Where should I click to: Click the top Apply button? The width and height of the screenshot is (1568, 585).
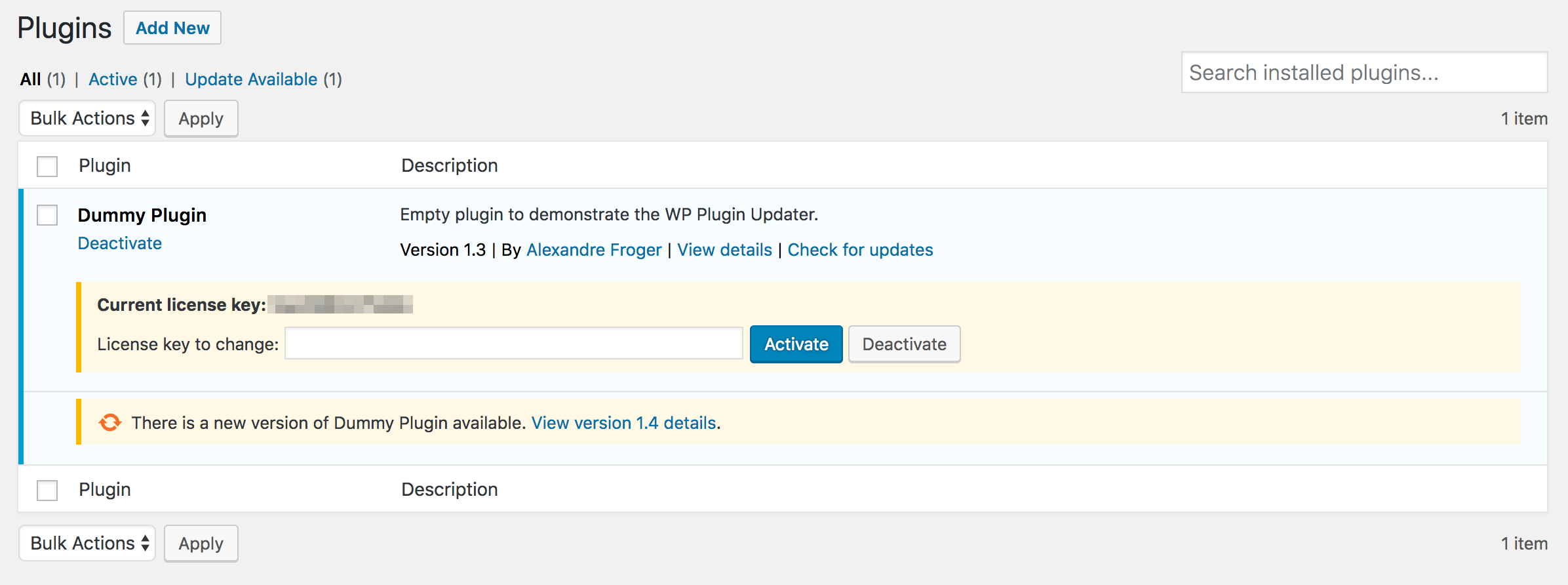tap(201, 119)
